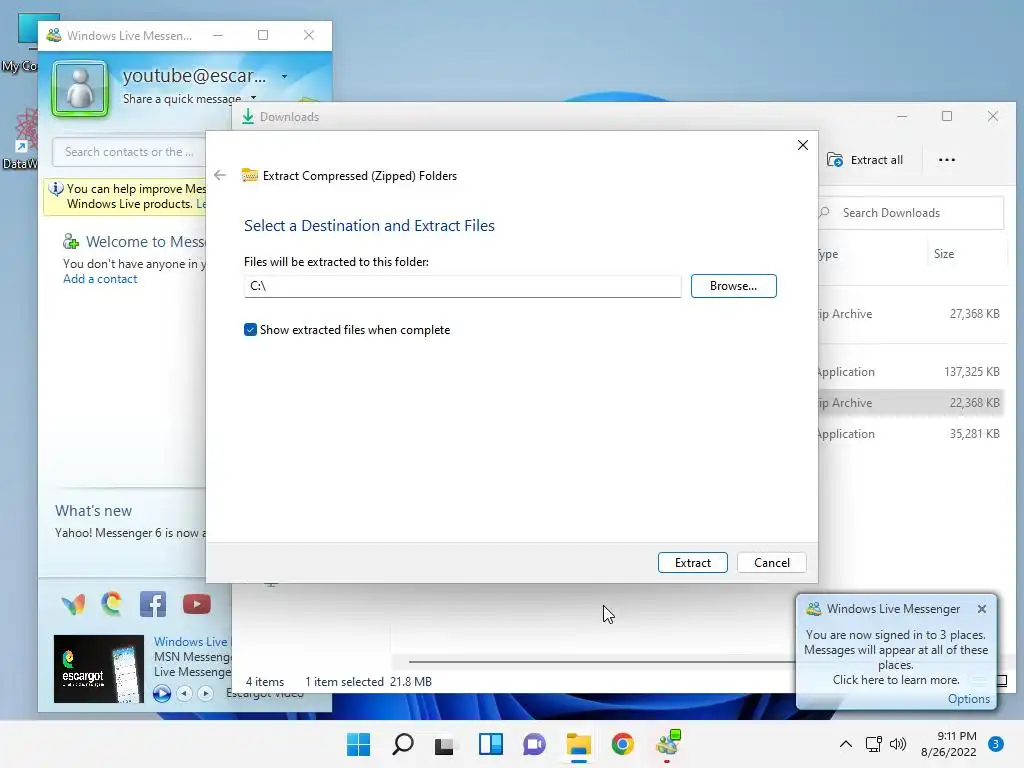This screenshot has height=768, width=1024.
Task: Click Search contacts field in Messenger
Action: [x=129, y=152]
